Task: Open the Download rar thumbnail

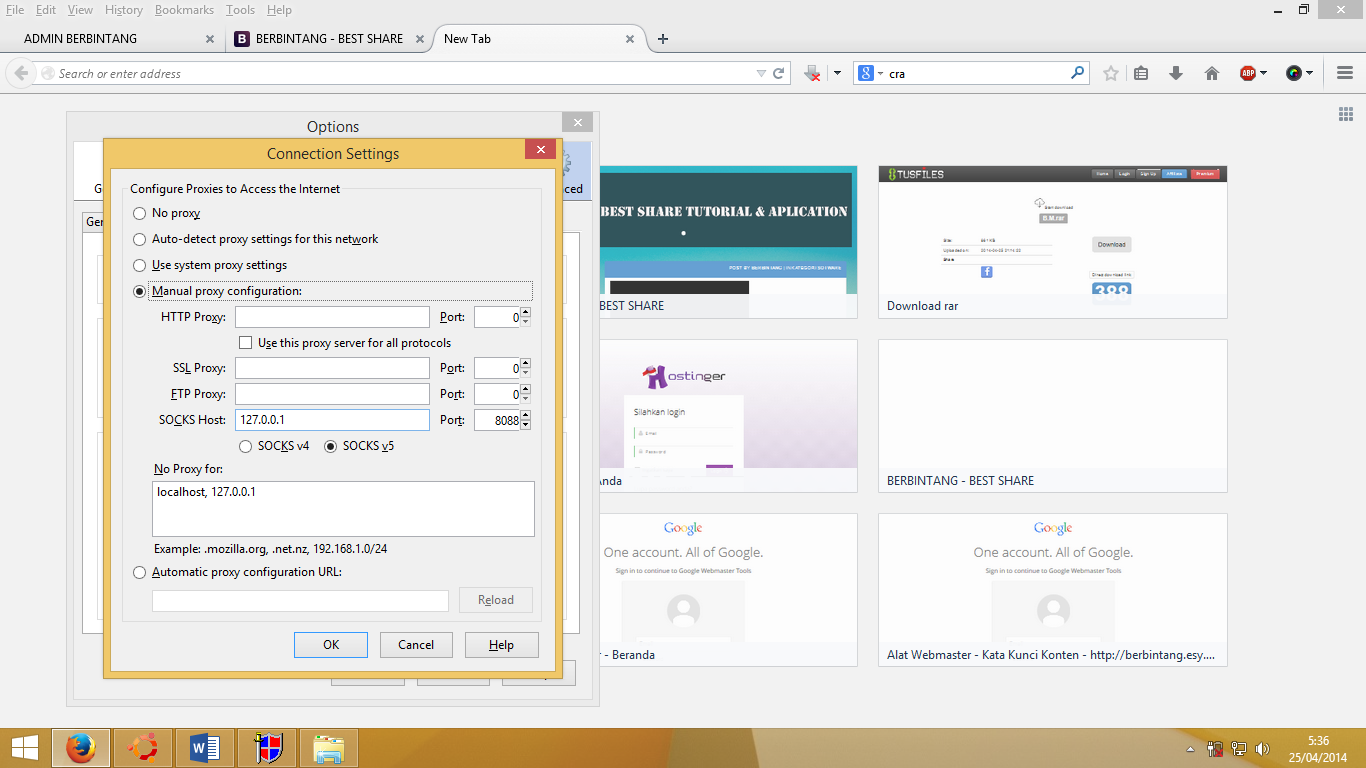Action: (1053, 242)
